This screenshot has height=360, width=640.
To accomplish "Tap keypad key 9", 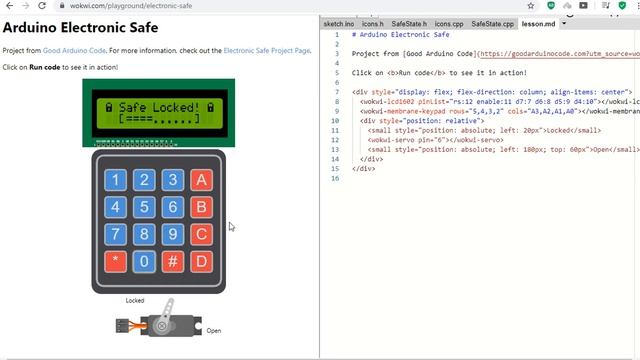I will (x=173, y=234).
